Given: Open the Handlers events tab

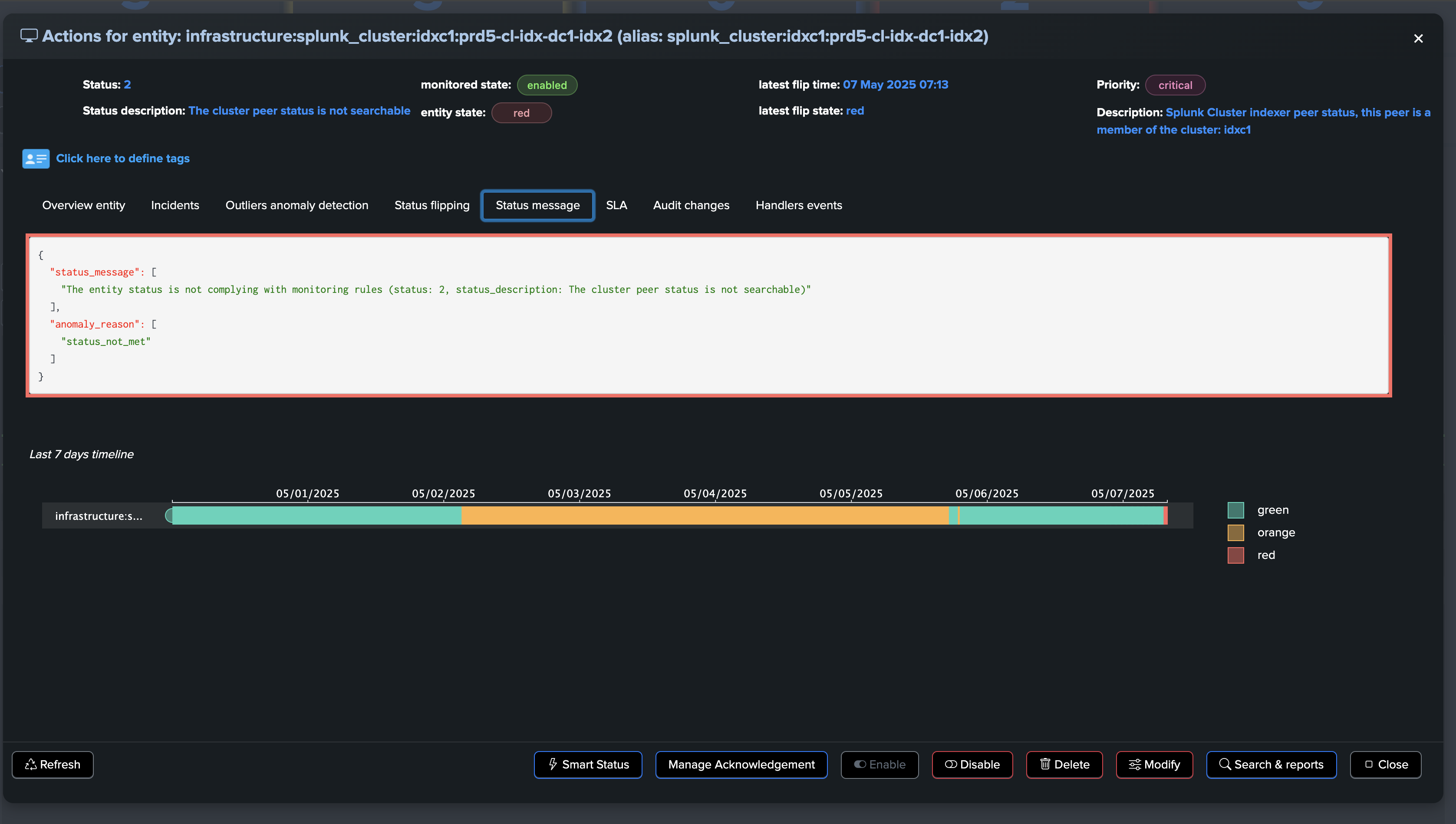Looking at the screenshot, I should click(x=799, y=205).
